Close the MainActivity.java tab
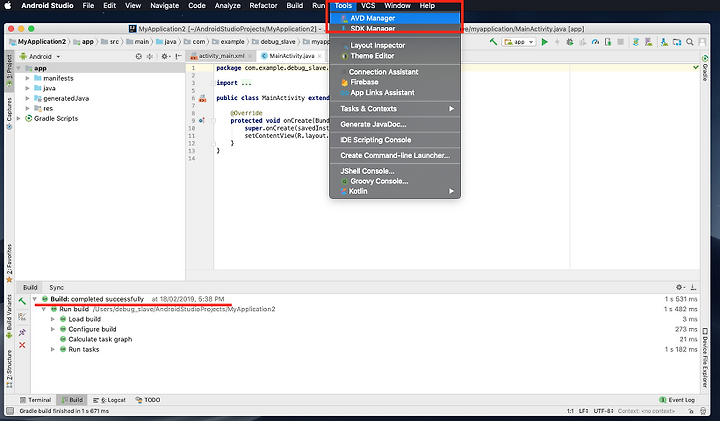The width and height of the screenshot is (720, 421). (320, 56)
